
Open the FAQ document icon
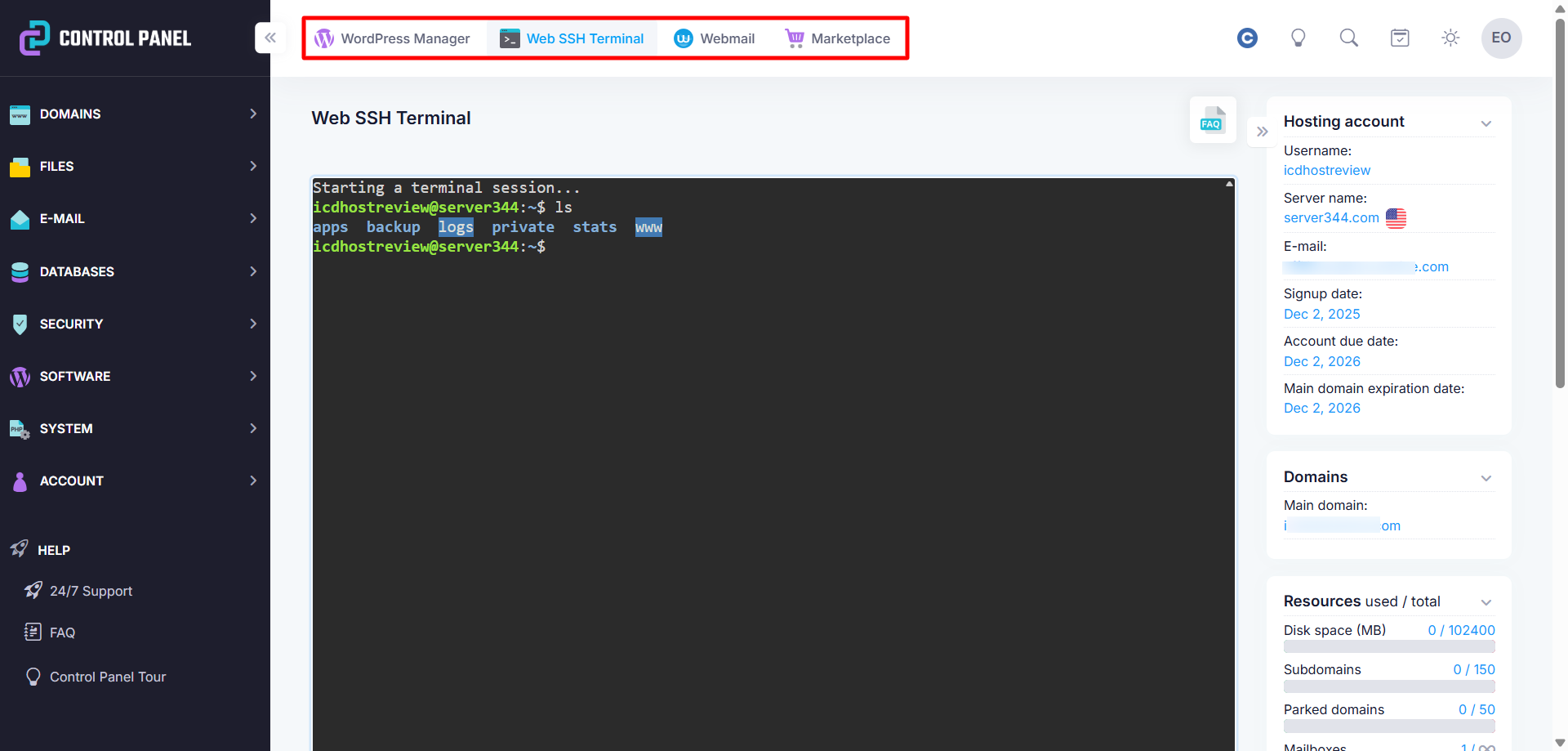click(1213, 120)
